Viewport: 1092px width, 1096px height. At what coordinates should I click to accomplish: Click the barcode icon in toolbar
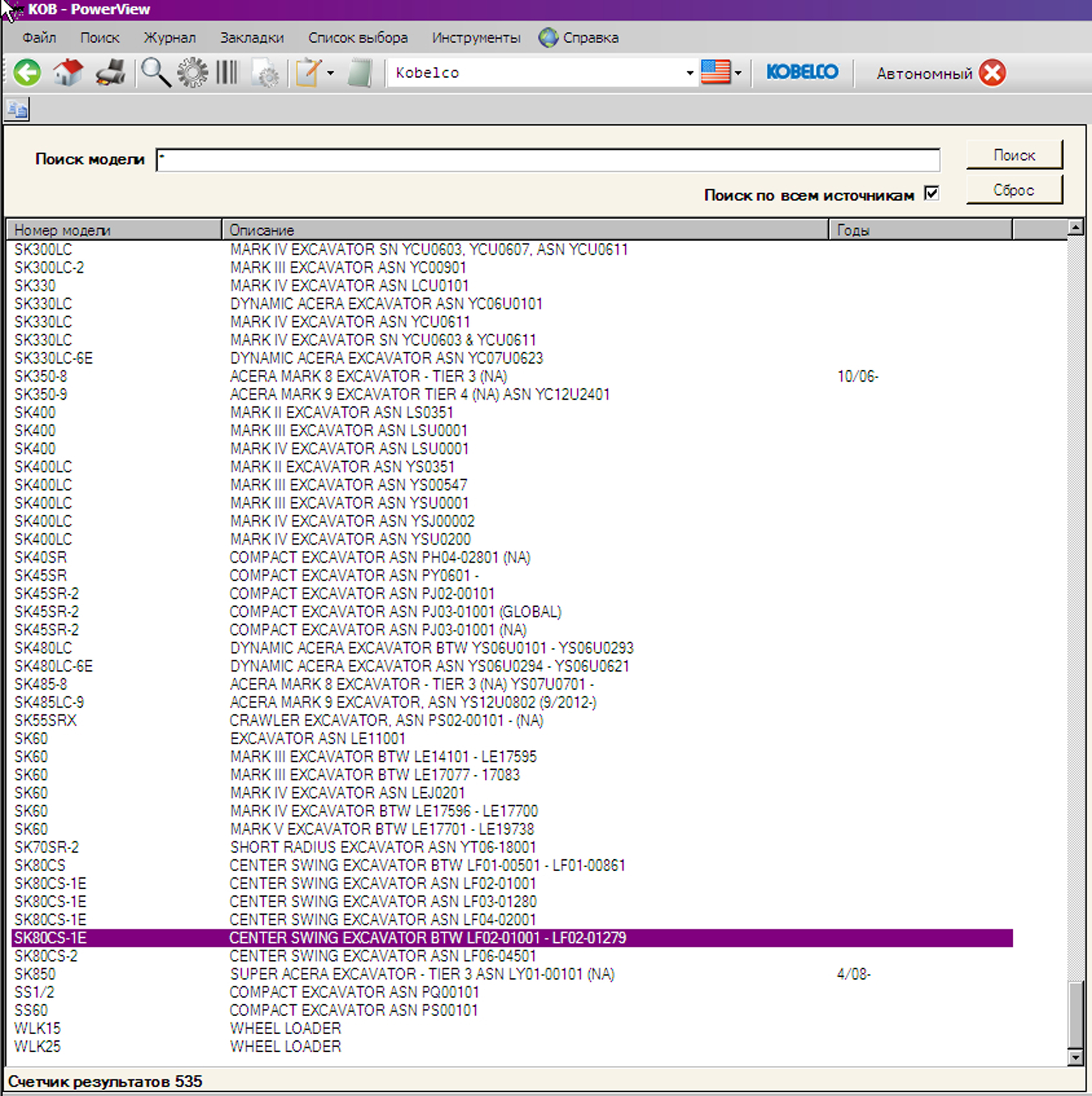click(x=227, y=72)
